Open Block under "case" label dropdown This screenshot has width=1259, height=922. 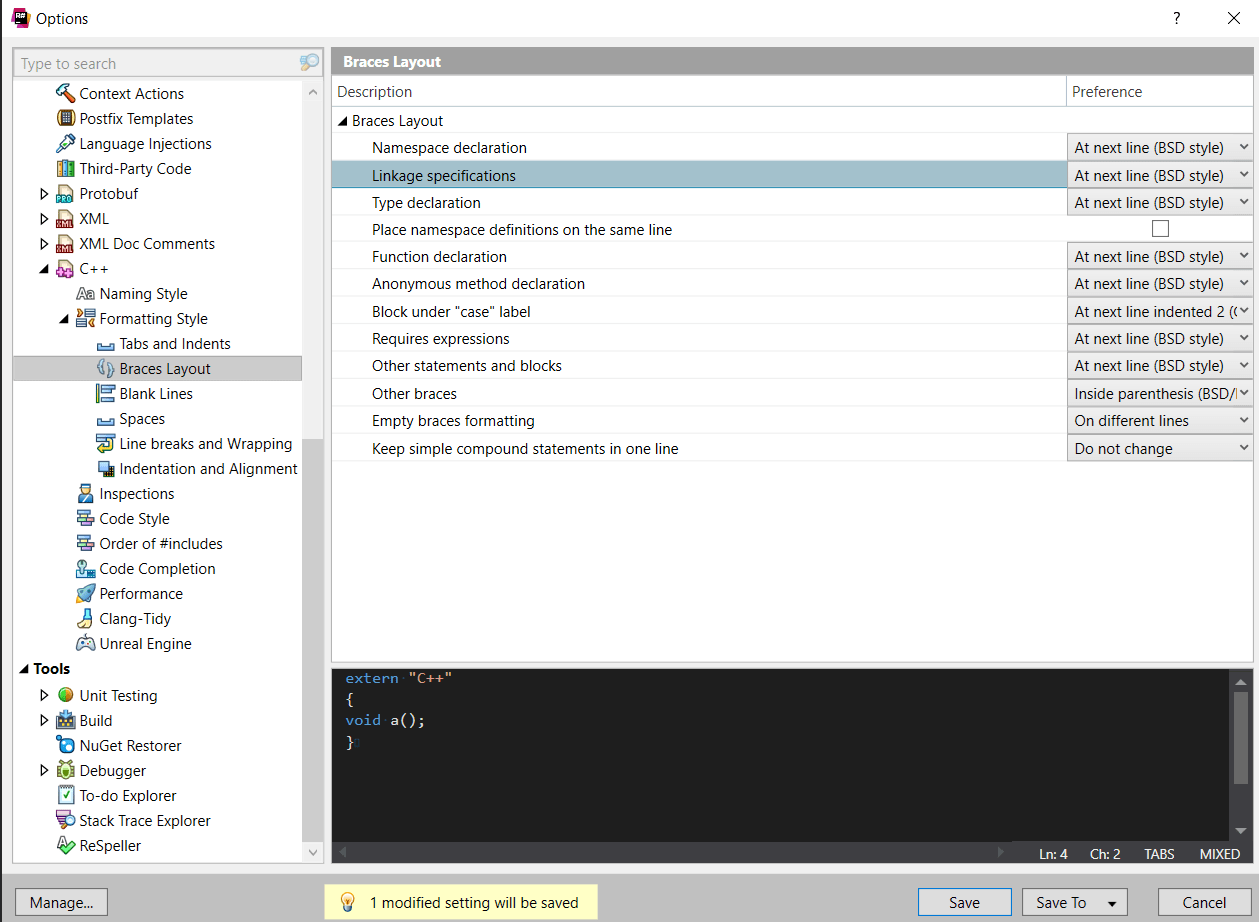coord(1160,311)
